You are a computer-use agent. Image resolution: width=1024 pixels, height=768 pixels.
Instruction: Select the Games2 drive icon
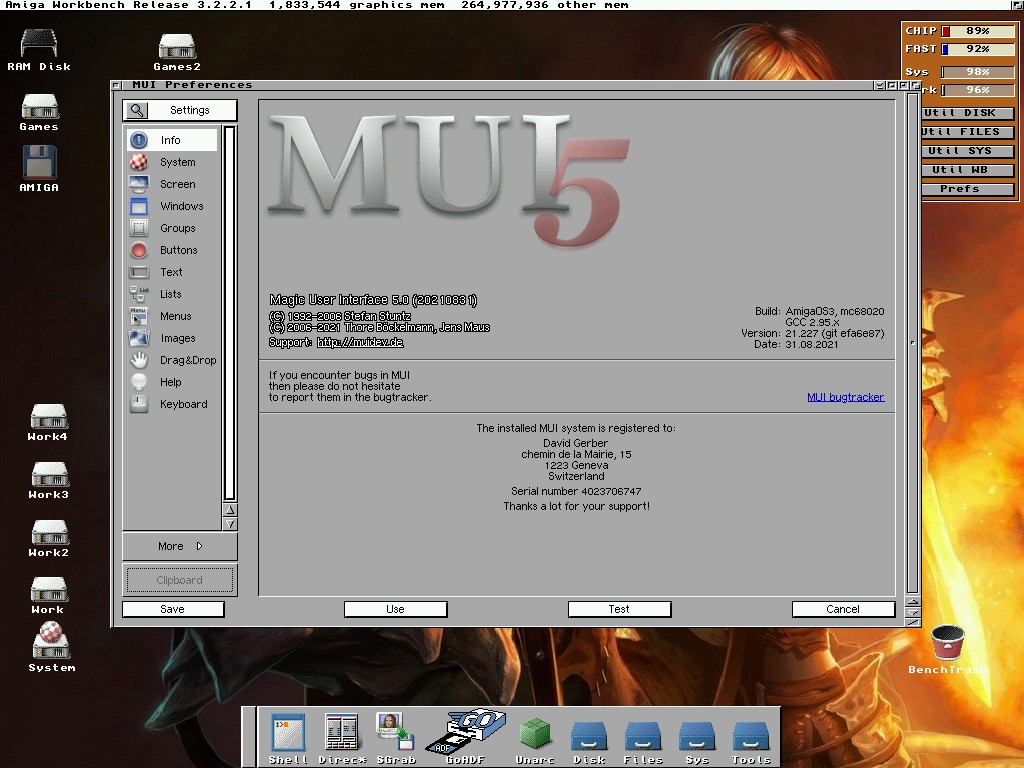[x=177, y=52]
